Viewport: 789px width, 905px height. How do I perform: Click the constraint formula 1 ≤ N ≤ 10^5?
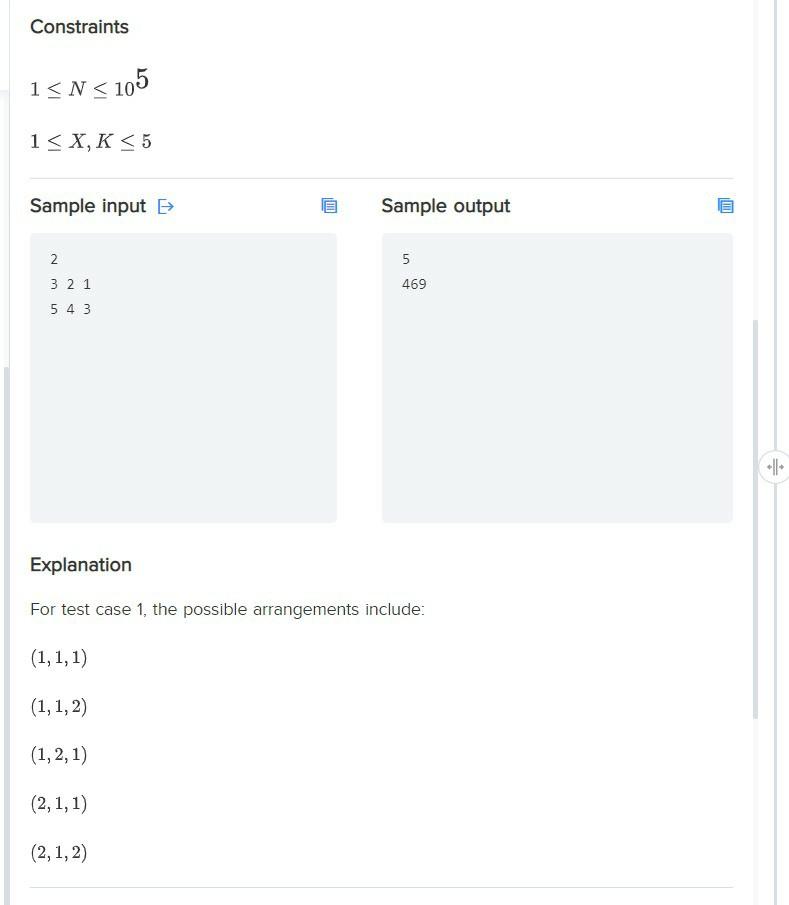(89, 84)
